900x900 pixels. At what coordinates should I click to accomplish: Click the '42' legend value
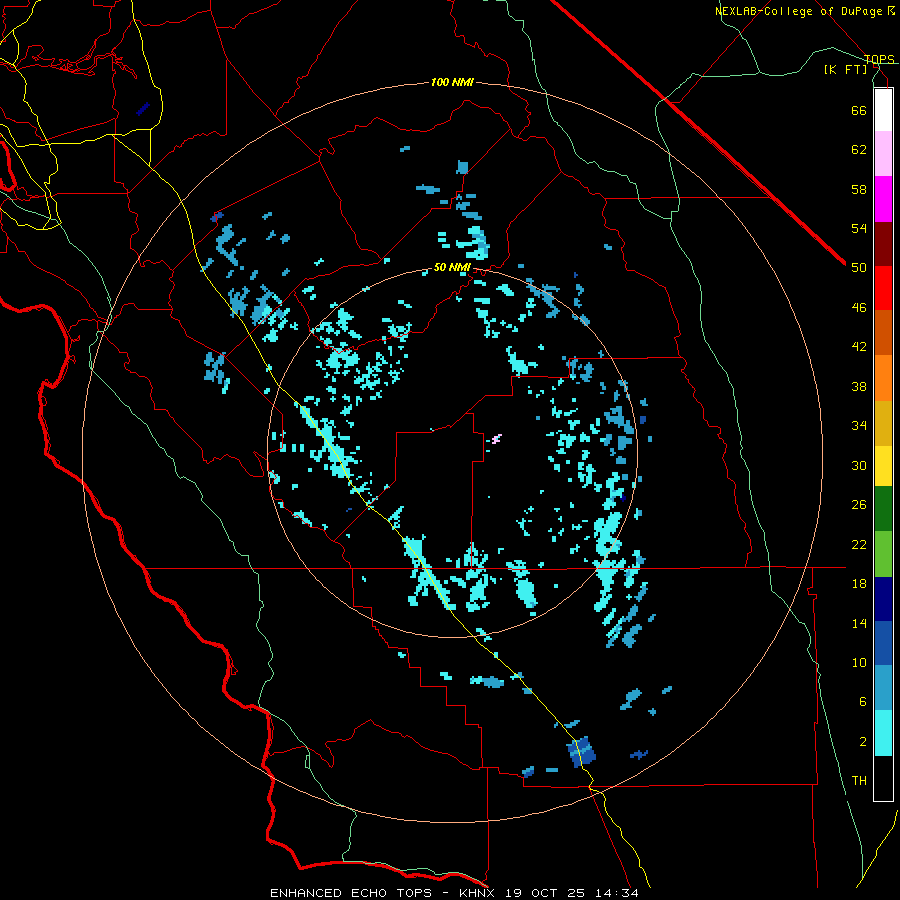pos(859,347)
